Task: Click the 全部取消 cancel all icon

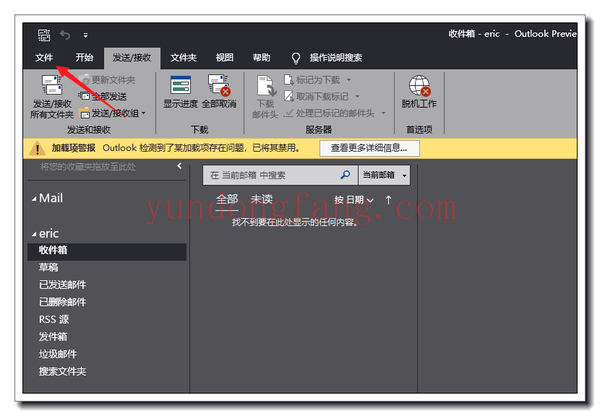Action: pos(219,85)
